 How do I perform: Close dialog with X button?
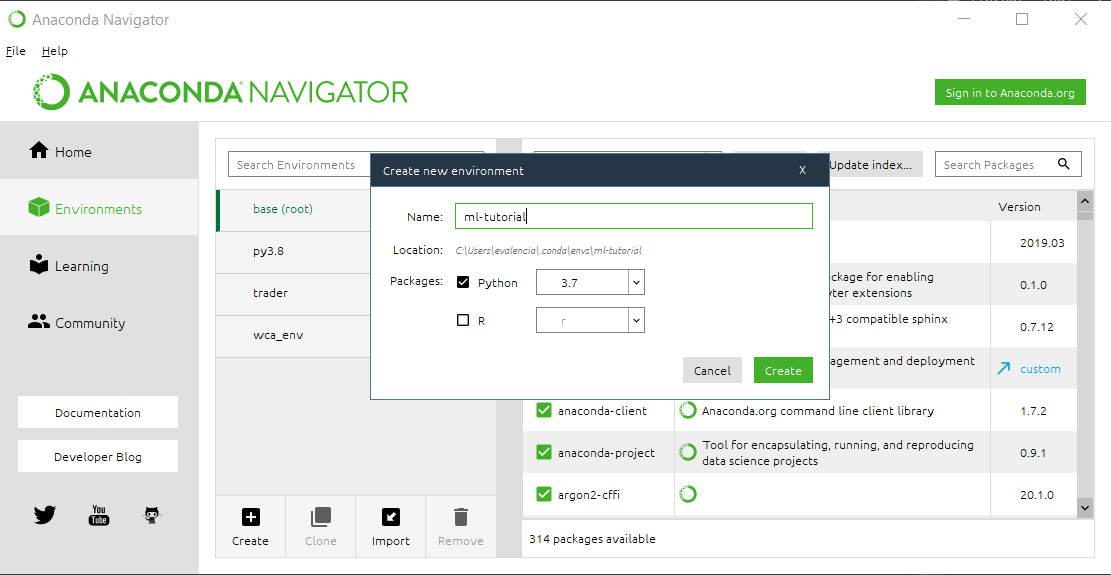pyautogui.click(x=802, y=170)
